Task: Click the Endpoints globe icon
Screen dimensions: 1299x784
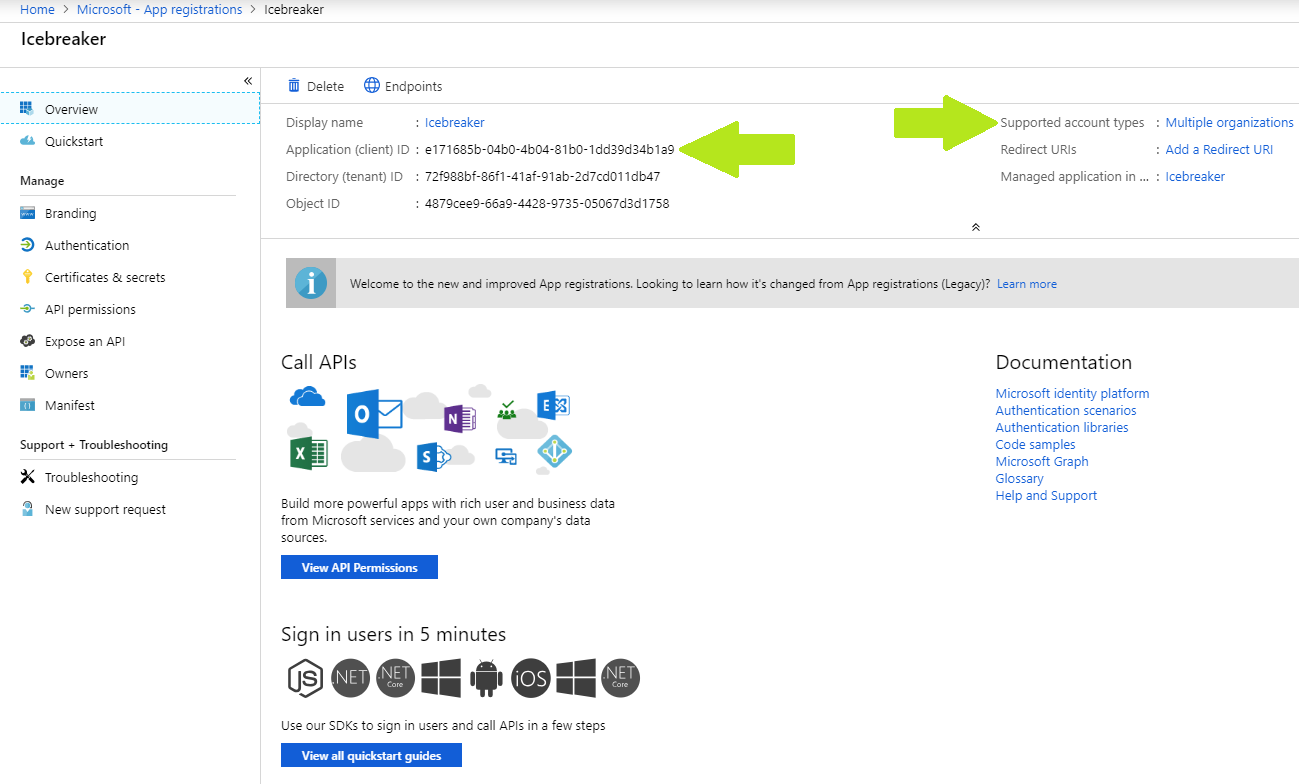Action: coord(372,86)
